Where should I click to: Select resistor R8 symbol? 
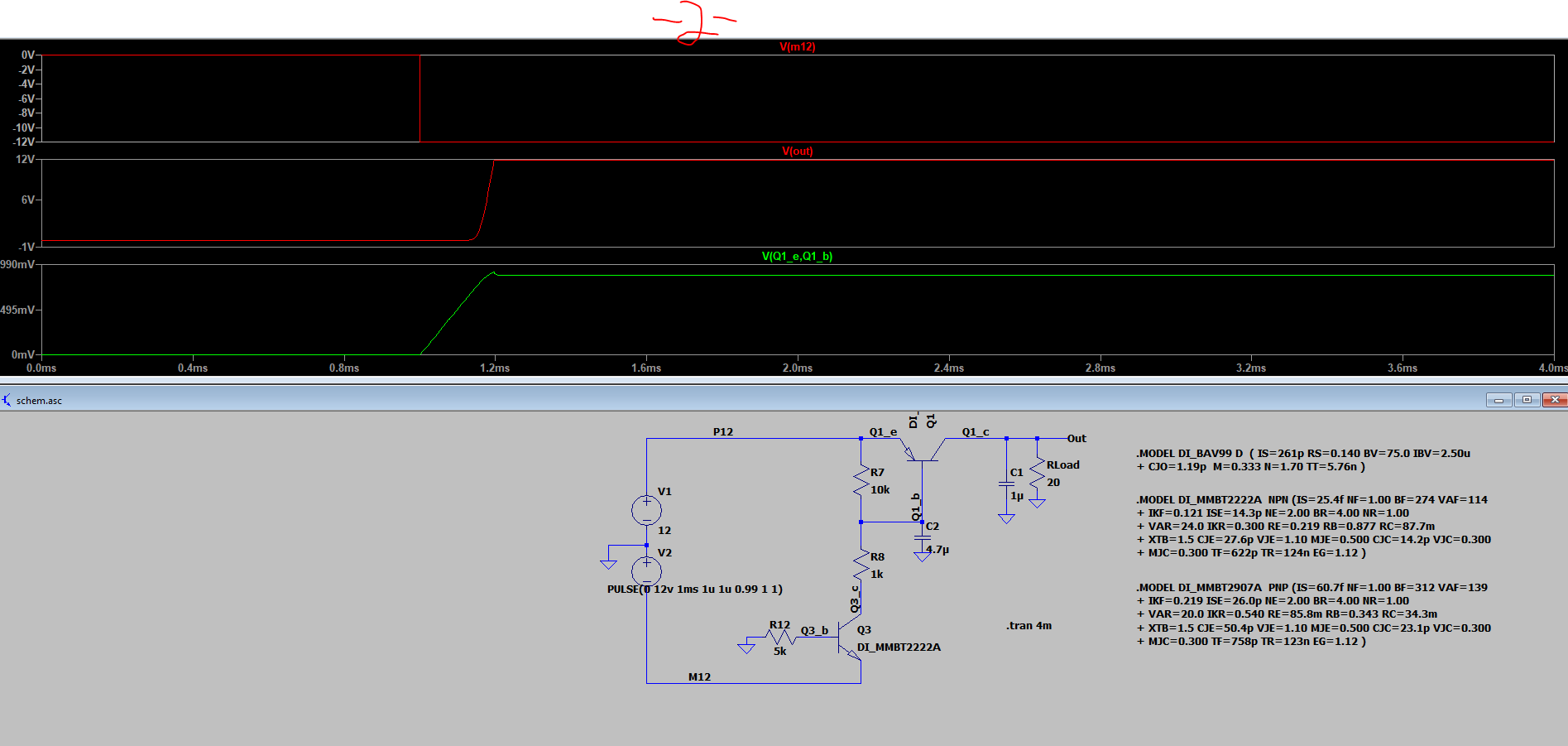click(861, 565)
